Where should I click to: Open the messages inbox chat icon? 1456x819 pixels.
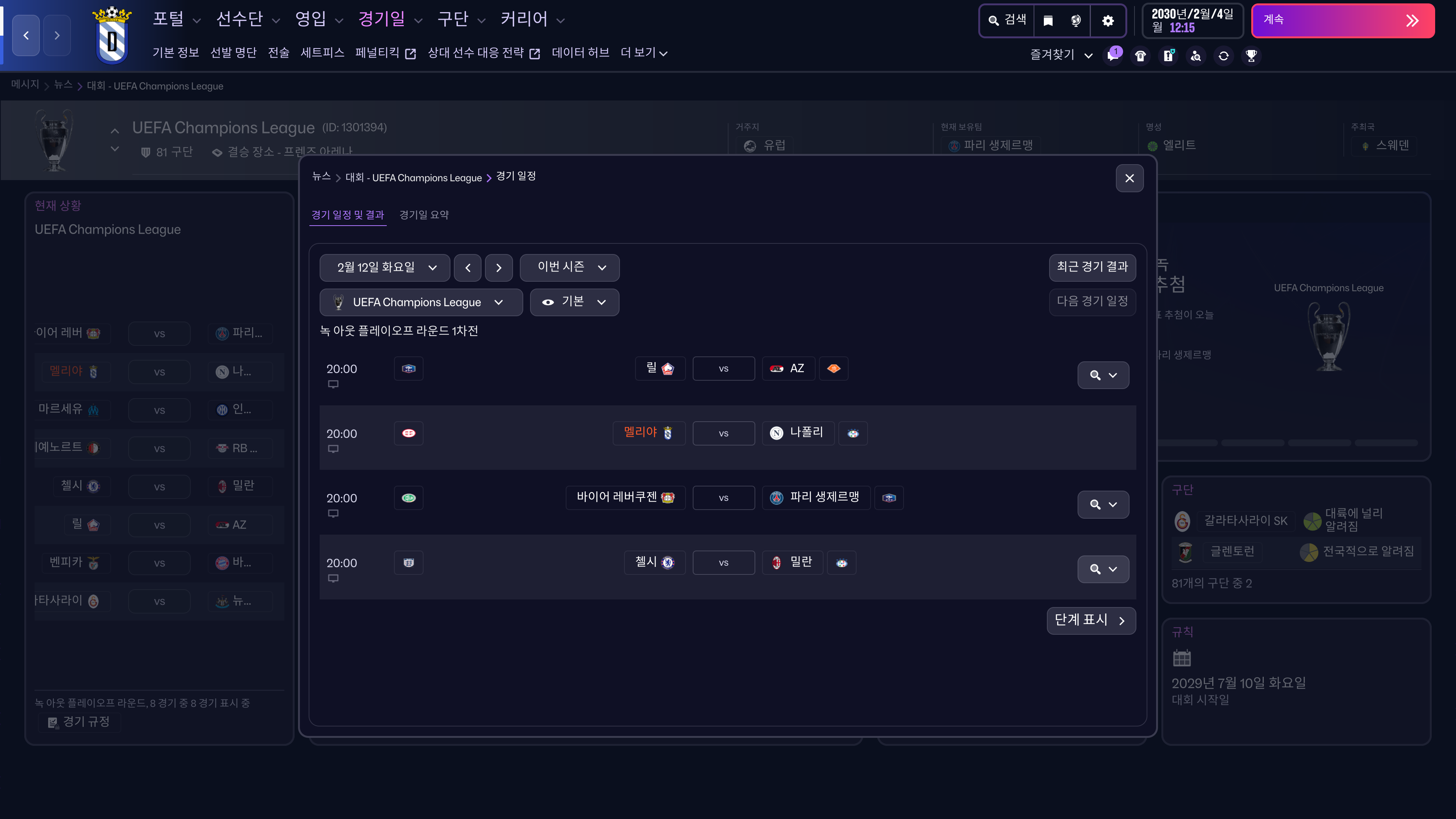(x=1112, y=55)
